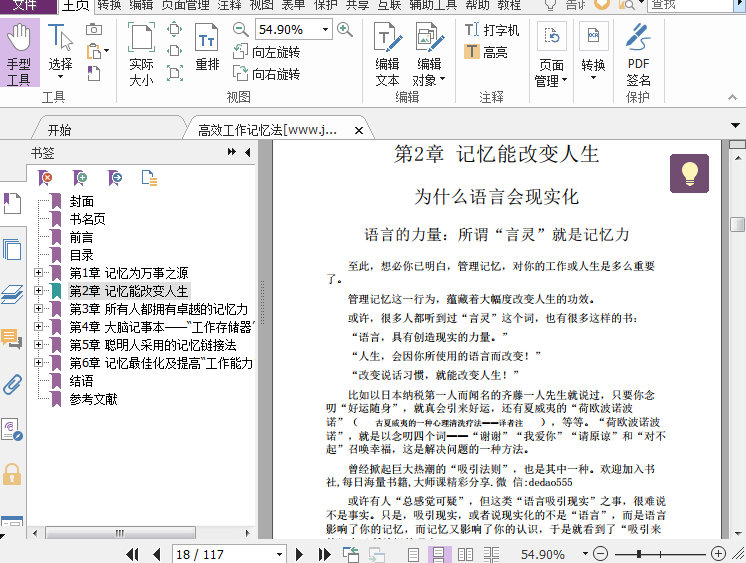
Task: Expand the bookmark panel with double arrow
Action: coord(232,152)
